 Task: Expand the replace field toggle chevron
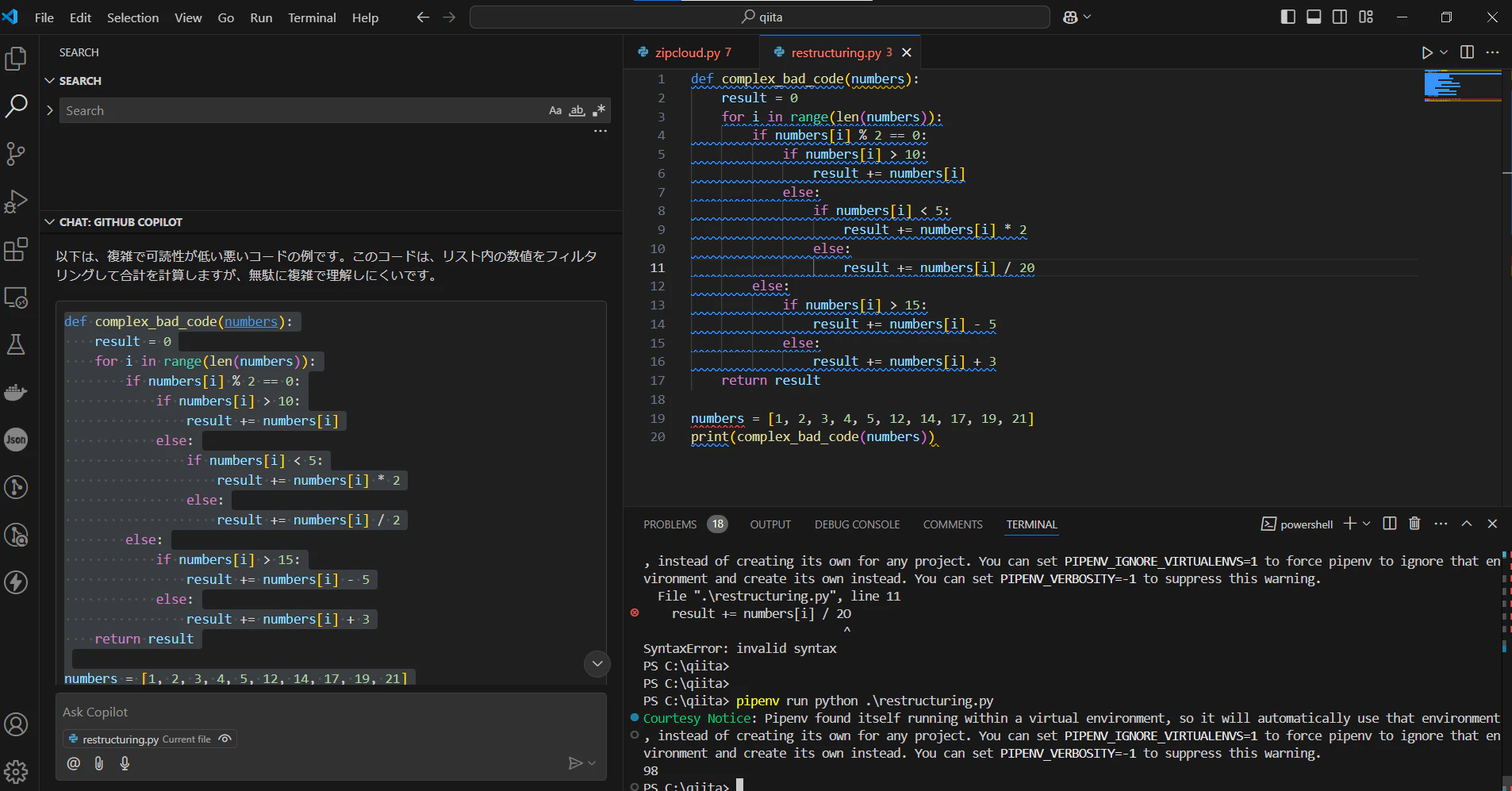click(x=50, y=110)
